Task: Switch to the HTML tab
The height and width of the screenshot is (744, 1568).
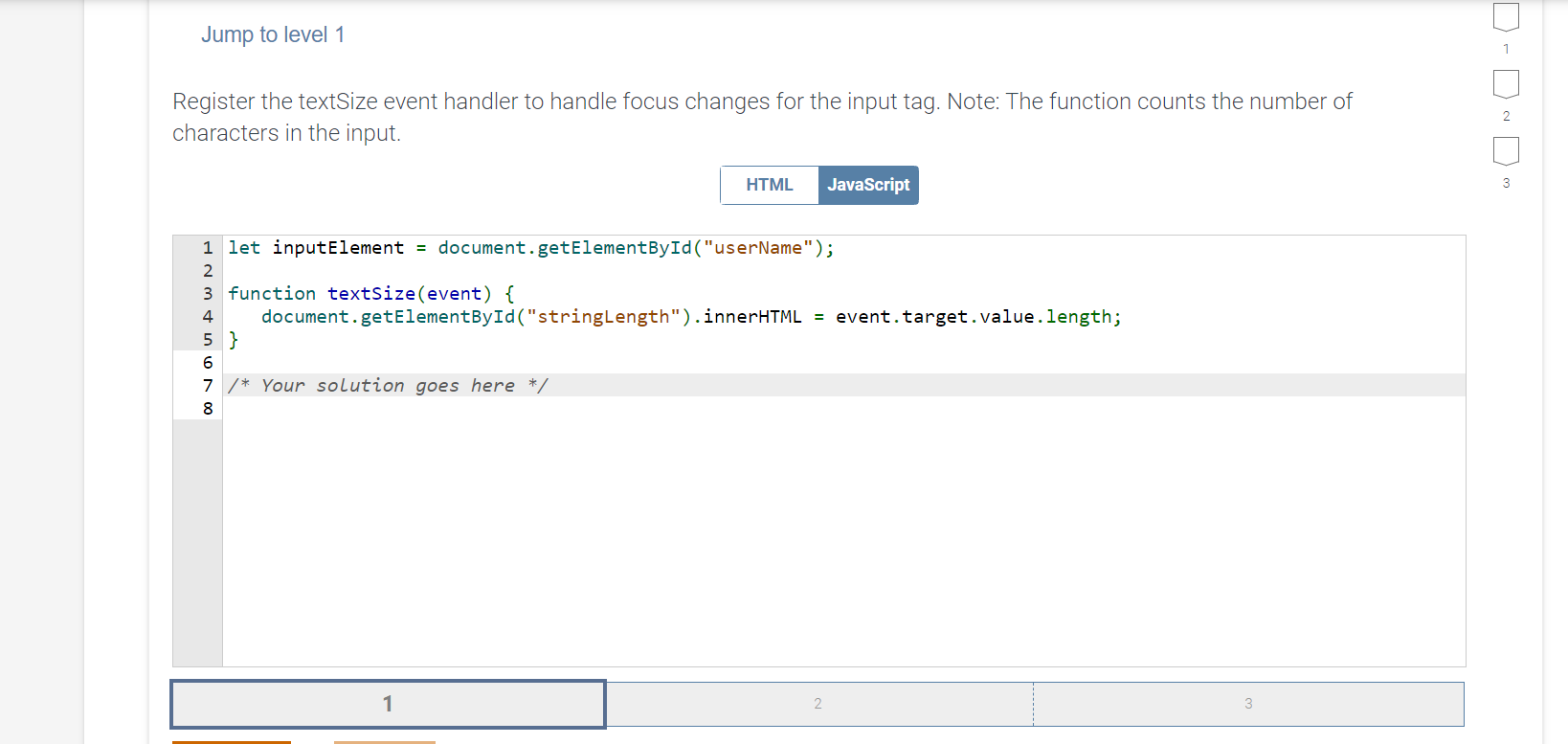Action: coord(769,185)
